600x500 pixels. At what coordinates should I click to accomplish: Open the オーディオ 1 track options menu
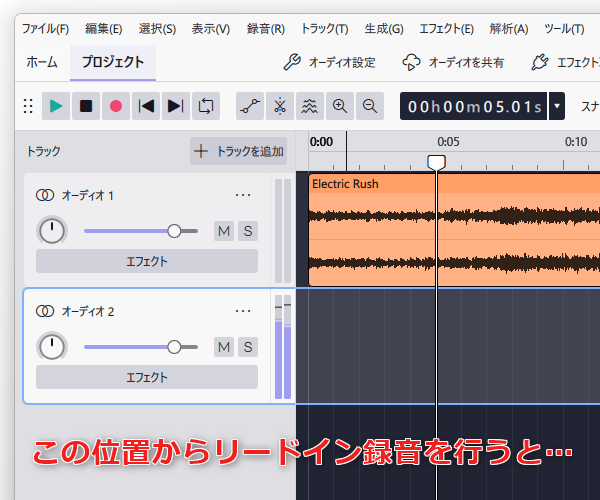[x=243, y=195]
